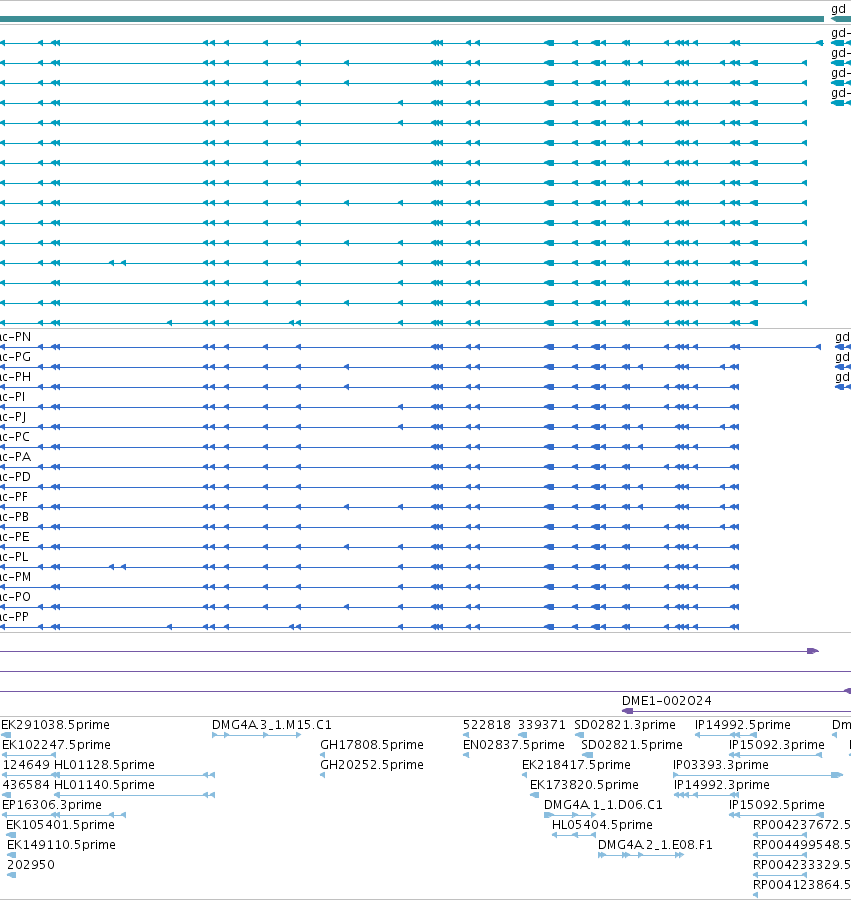Click the HL01140.5prime label
The width and height of the screenshot is (851, 900).
(104, 785)
